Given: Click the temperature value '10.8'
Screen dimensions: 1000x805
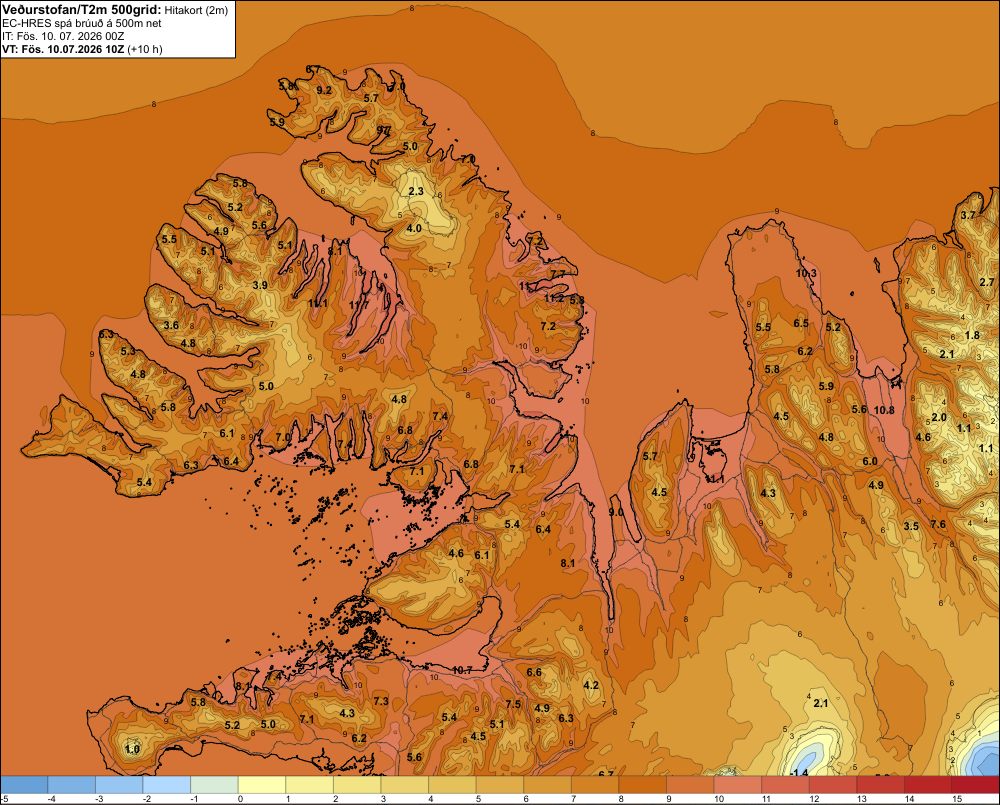Looking at the screenshot, I should pos(884,410).
